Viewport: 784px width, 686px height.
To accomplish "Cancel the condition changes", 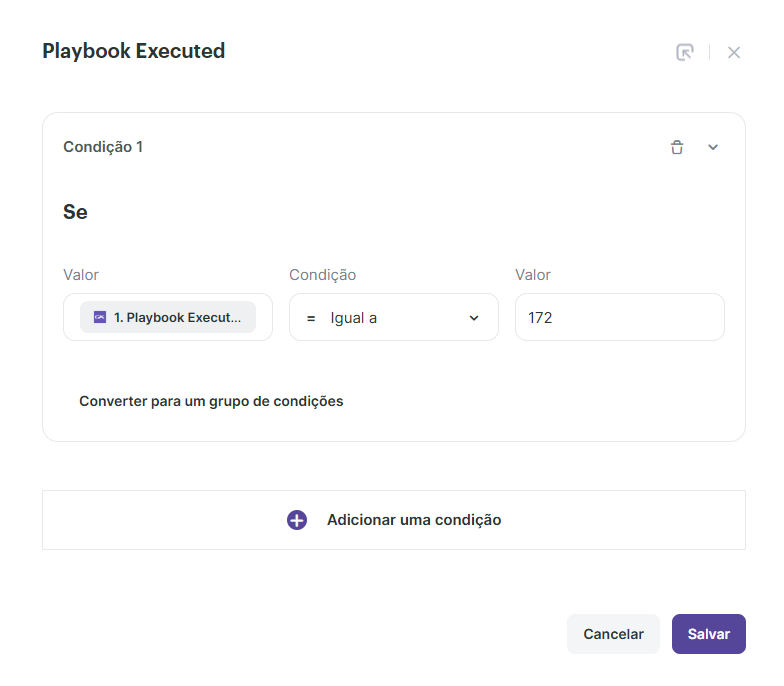I will click(613, 634).
